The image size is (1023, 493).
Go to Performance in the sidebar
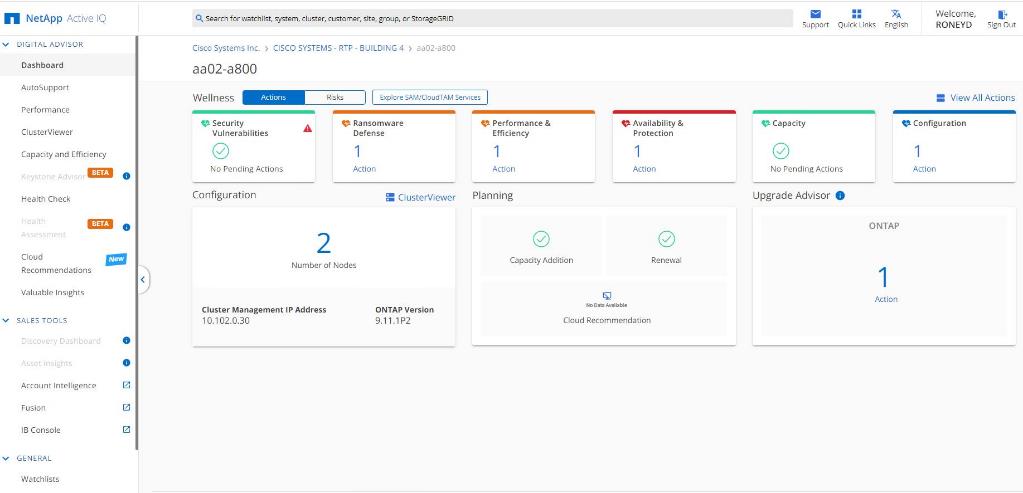[x=45, y=110]
